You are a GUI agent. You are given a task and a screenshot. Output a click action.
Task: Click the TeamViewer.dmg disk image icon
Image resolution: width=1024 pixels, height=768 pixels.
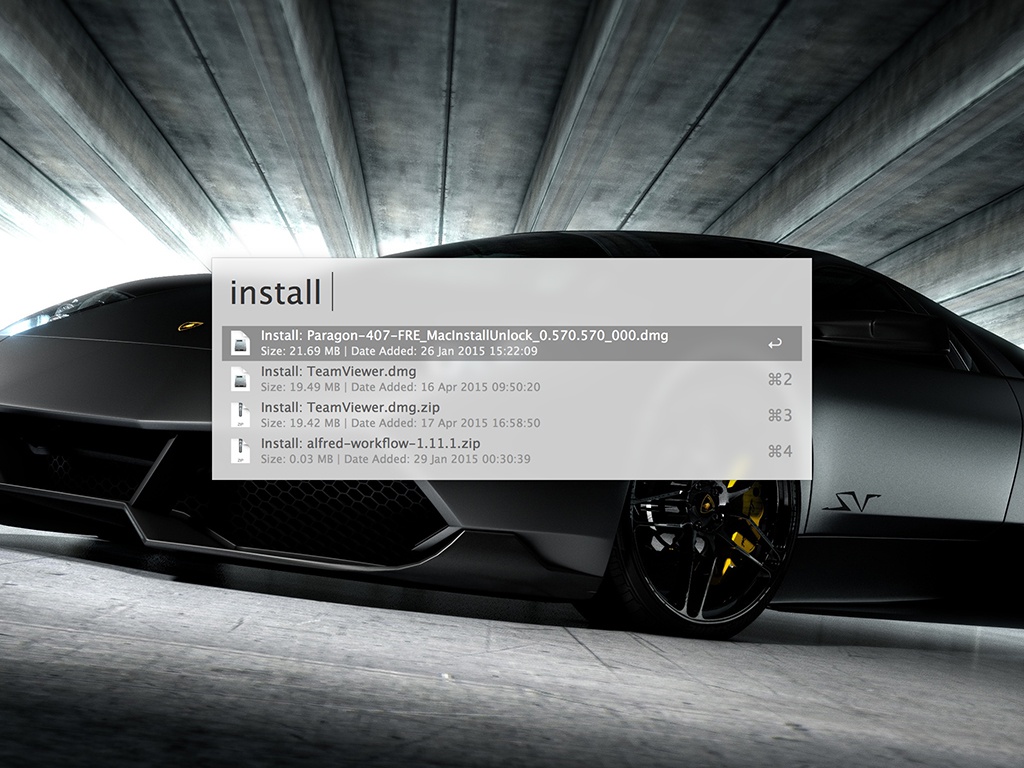pos(240,379)
